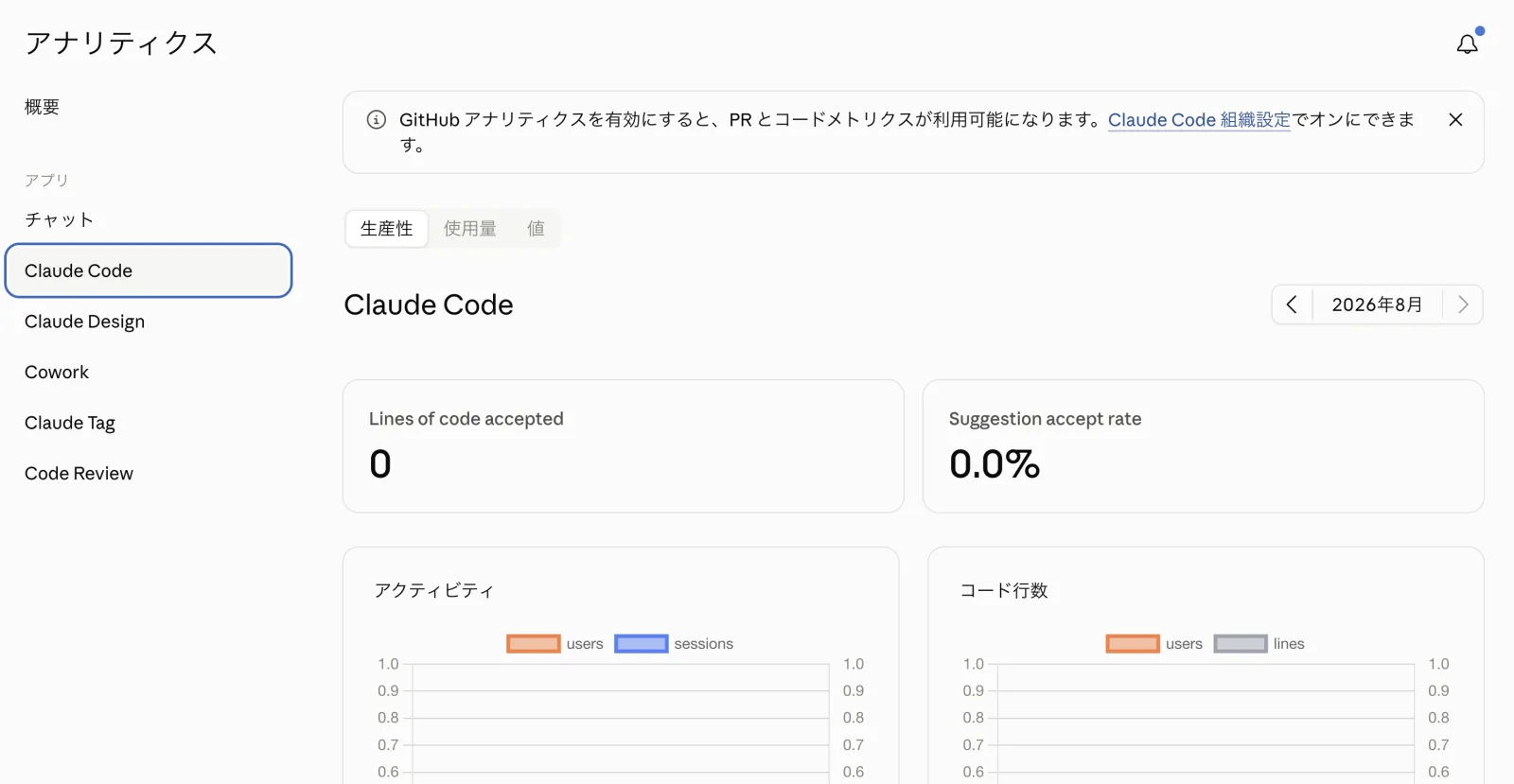This screenshot has width=1514, height=784.
Task: Open the Claude Code 組織設定 link
Action: coord(1199,120)
